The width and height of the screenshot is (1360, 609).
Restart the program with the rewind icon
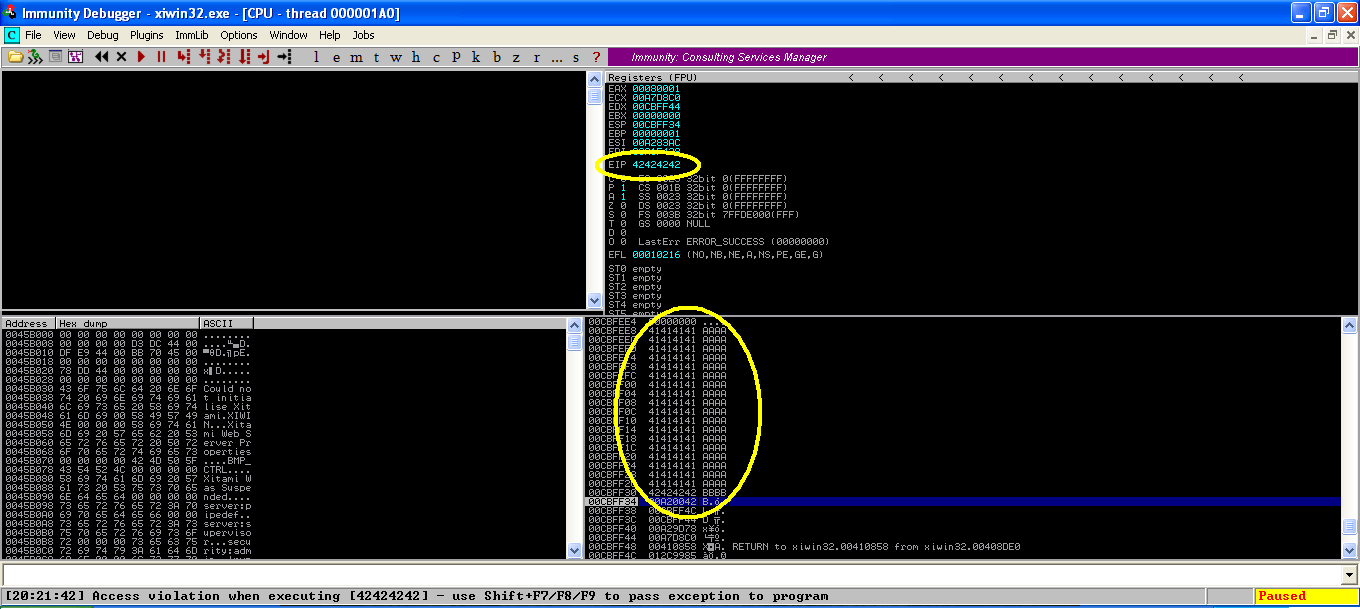tap(102, 57)
